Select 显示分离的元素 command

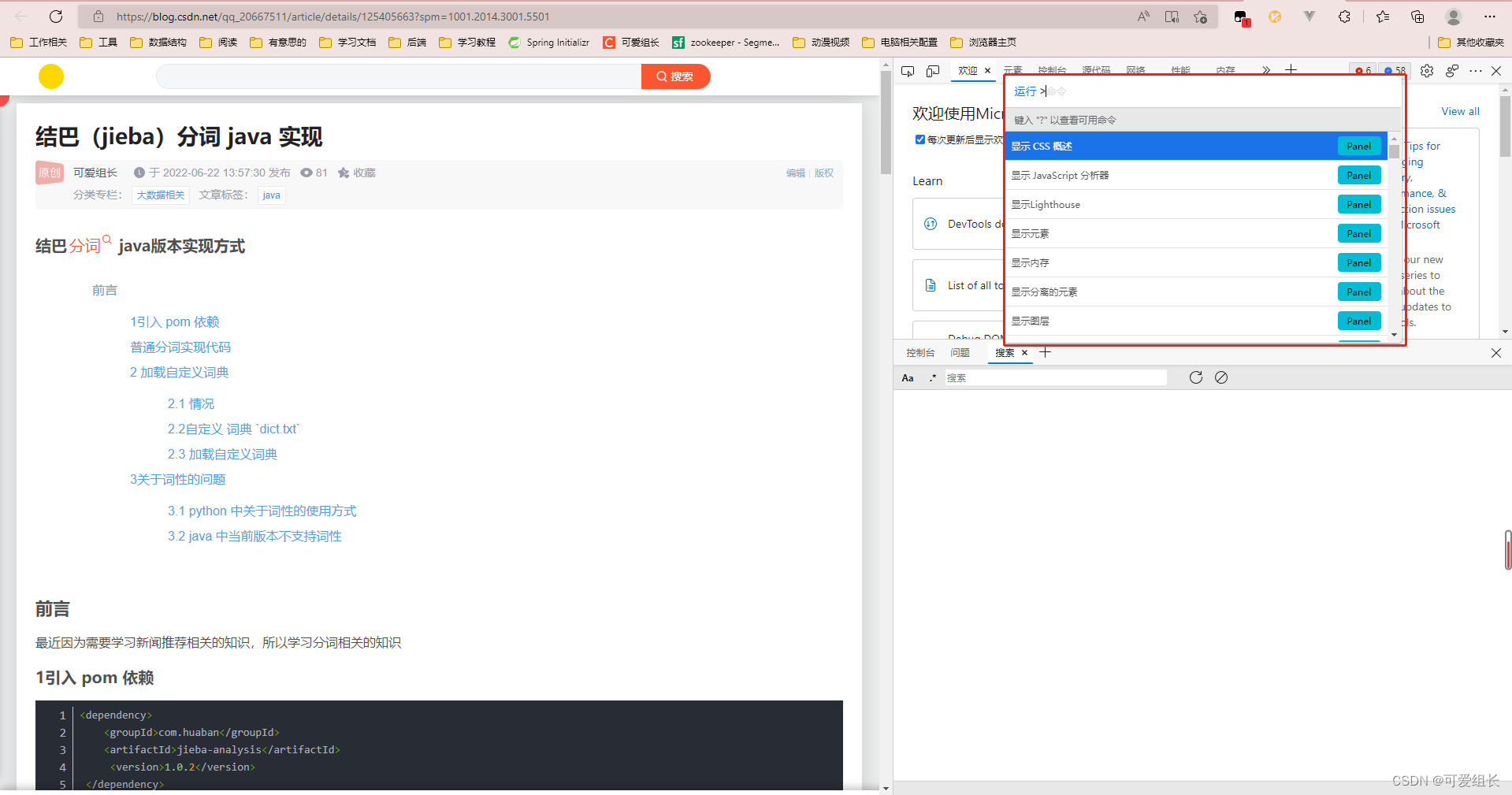click(1196, 292)
